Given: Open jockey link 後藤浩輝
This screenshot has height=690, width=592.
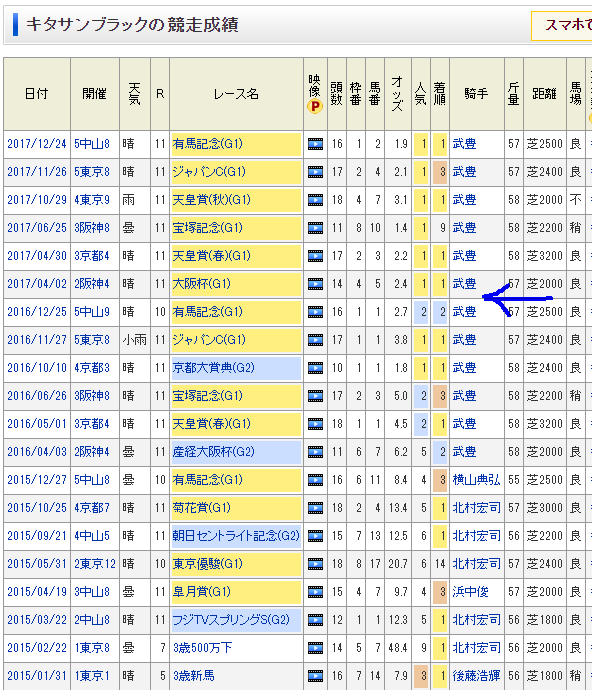Looking at the screenshot, I should click(x=476, y=676).
